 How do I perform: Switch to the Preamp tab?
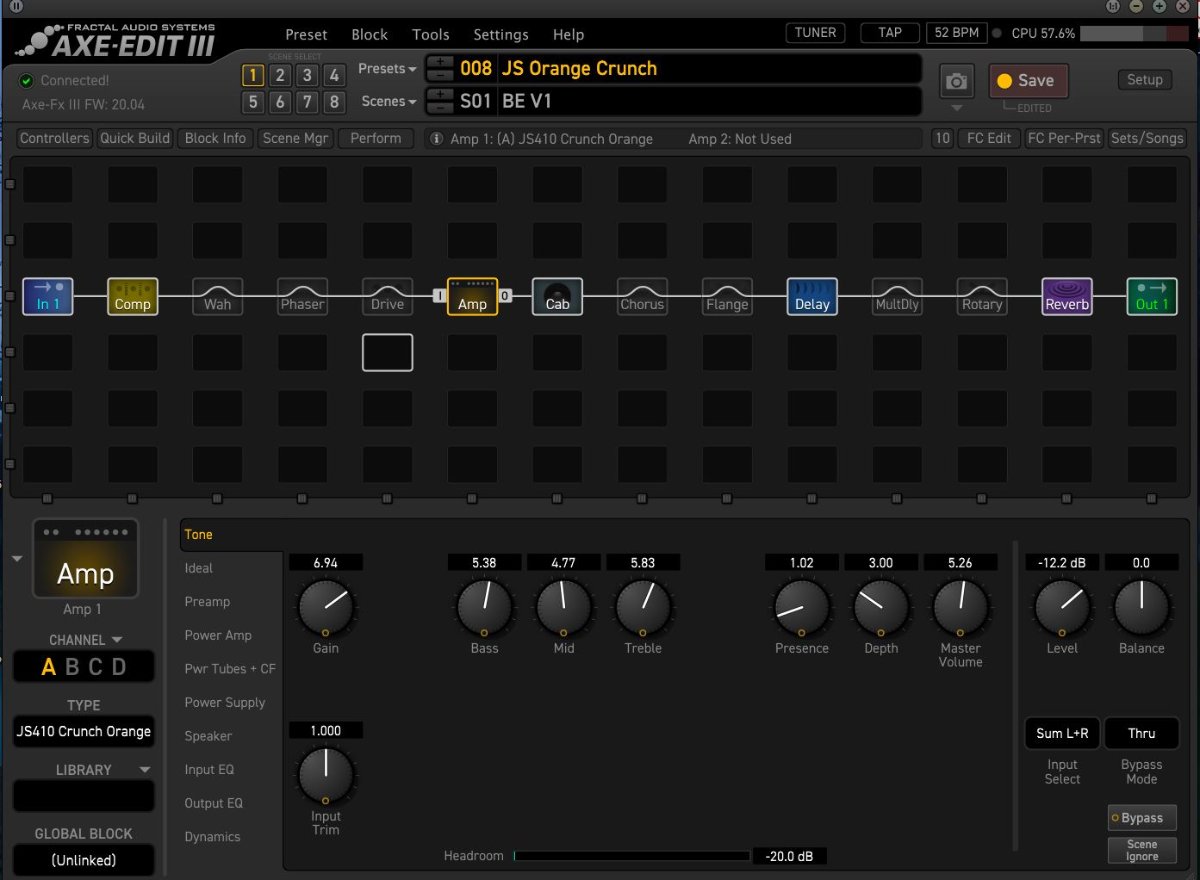coord(207,602)
